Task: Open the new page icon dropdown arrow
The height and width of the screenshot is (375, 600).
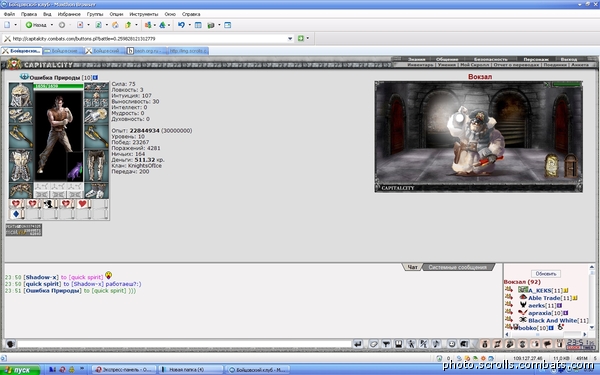Action: pos(16,25)
